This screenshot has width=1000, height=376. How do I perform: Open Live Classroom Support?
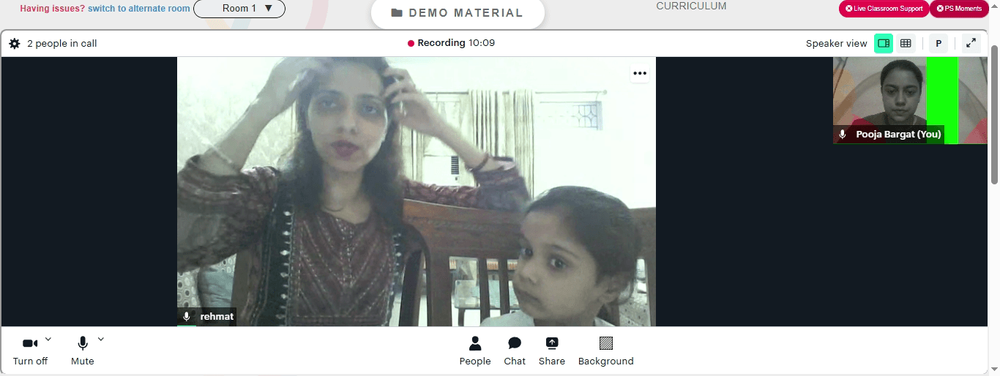(884, 8)
